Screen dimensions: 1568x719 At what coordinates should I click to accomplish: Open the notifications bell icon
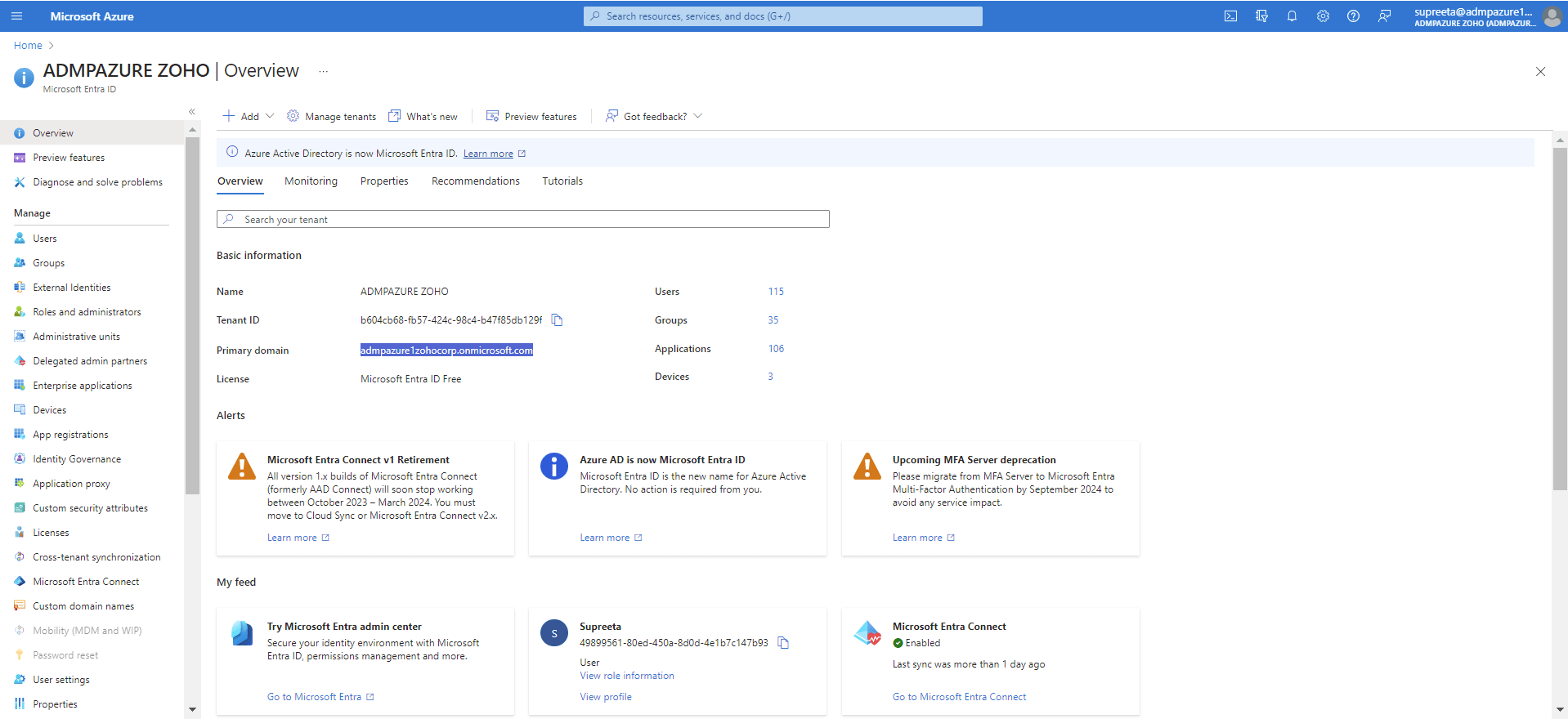click(x=1292, y=16)
